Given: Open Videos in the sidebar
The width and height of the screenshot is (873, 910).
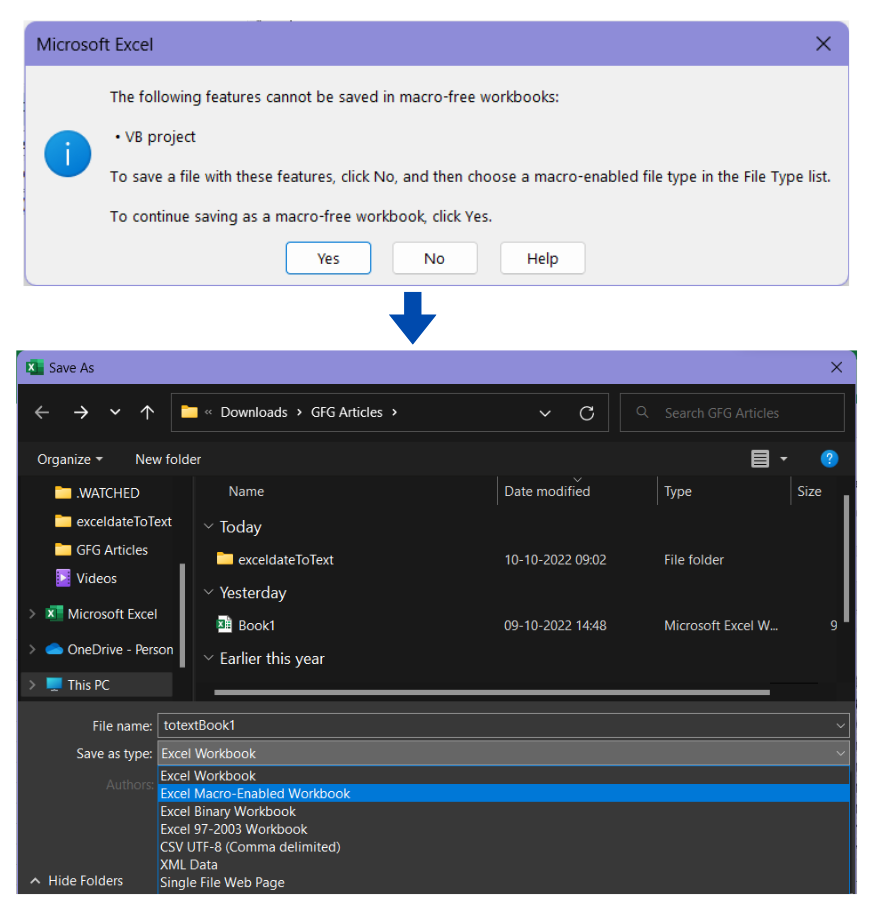Looking at the screenshot, I should click(x=86, y=579).
